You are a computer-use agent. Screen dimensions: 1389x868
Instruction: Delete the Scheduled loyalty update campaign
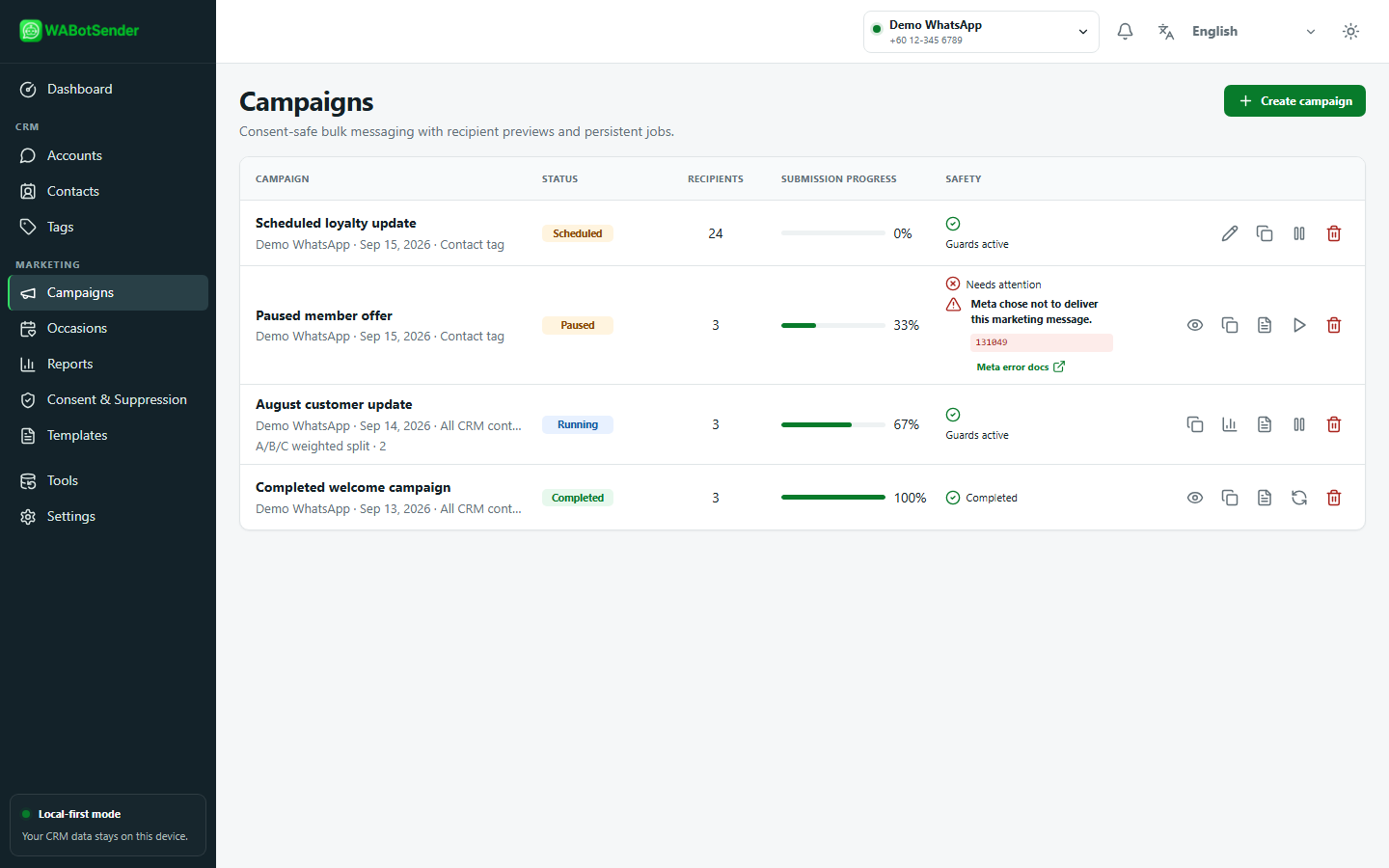point(1334,233)
